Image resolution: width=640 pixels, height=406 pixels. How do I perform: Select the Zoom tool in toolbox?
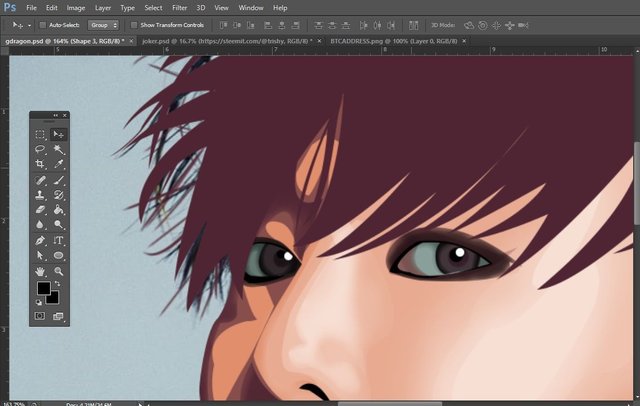click(x=58, y=271)
